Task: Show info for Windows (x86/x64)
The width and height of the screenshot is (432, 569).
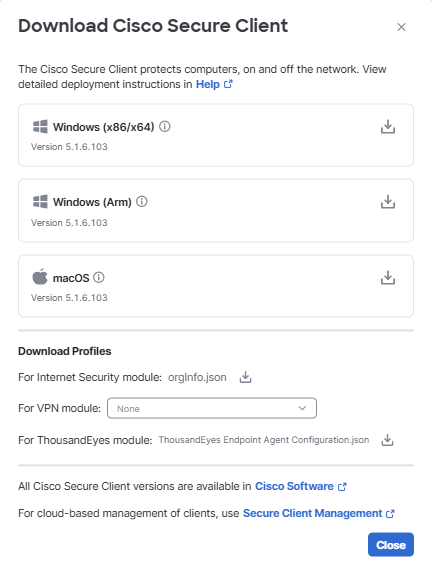Action: [x=165, y=127]
